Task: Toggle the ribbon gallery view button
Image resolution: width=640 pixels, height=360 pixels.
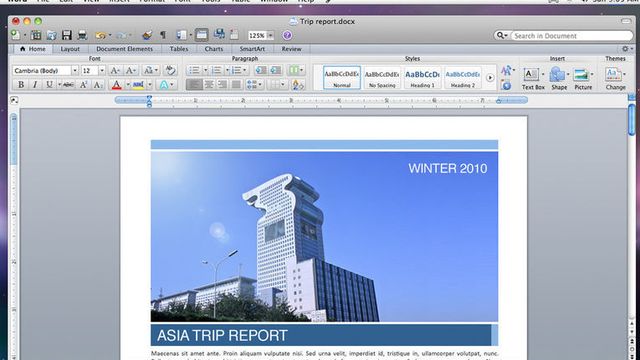Action: click(x=202, y=35)
